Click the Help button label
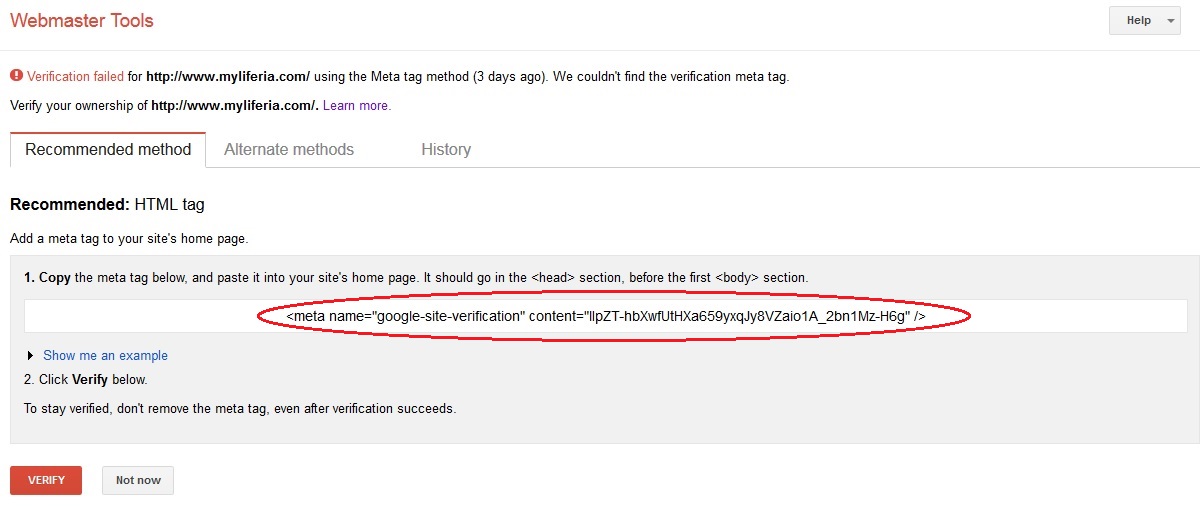This screenshot has height=520, width=1203. tap(1139, 20)
